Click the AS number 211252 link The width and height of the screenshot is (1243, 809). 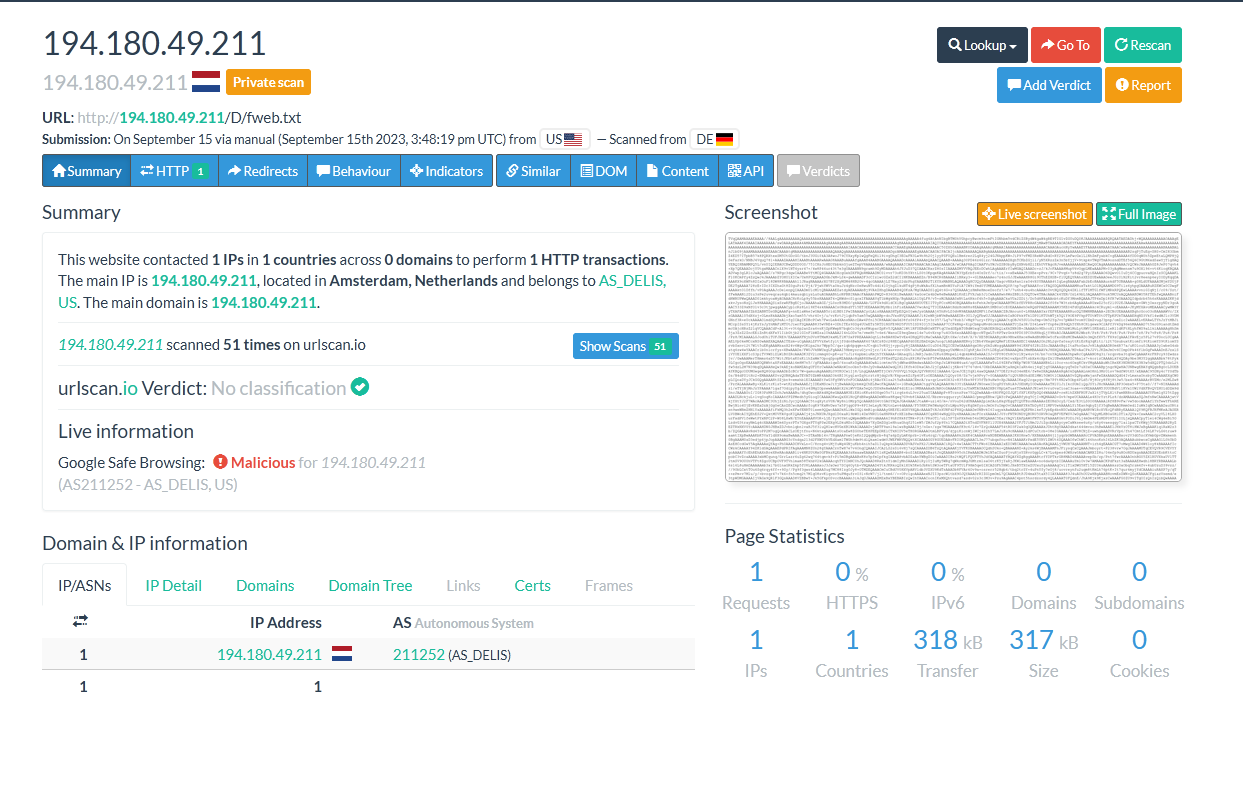(x=418, y=655)
